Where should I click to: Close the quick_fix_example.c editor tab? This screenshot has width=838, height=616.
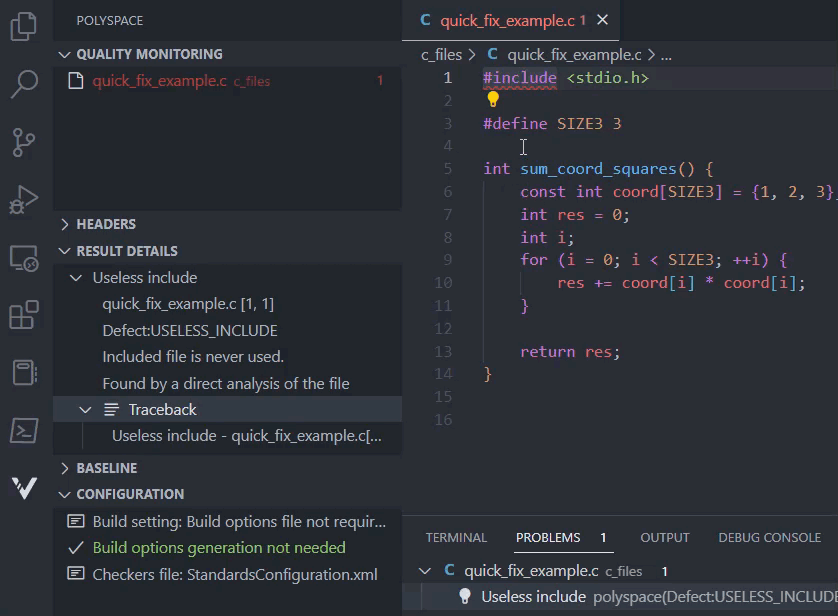pos(602,20)
